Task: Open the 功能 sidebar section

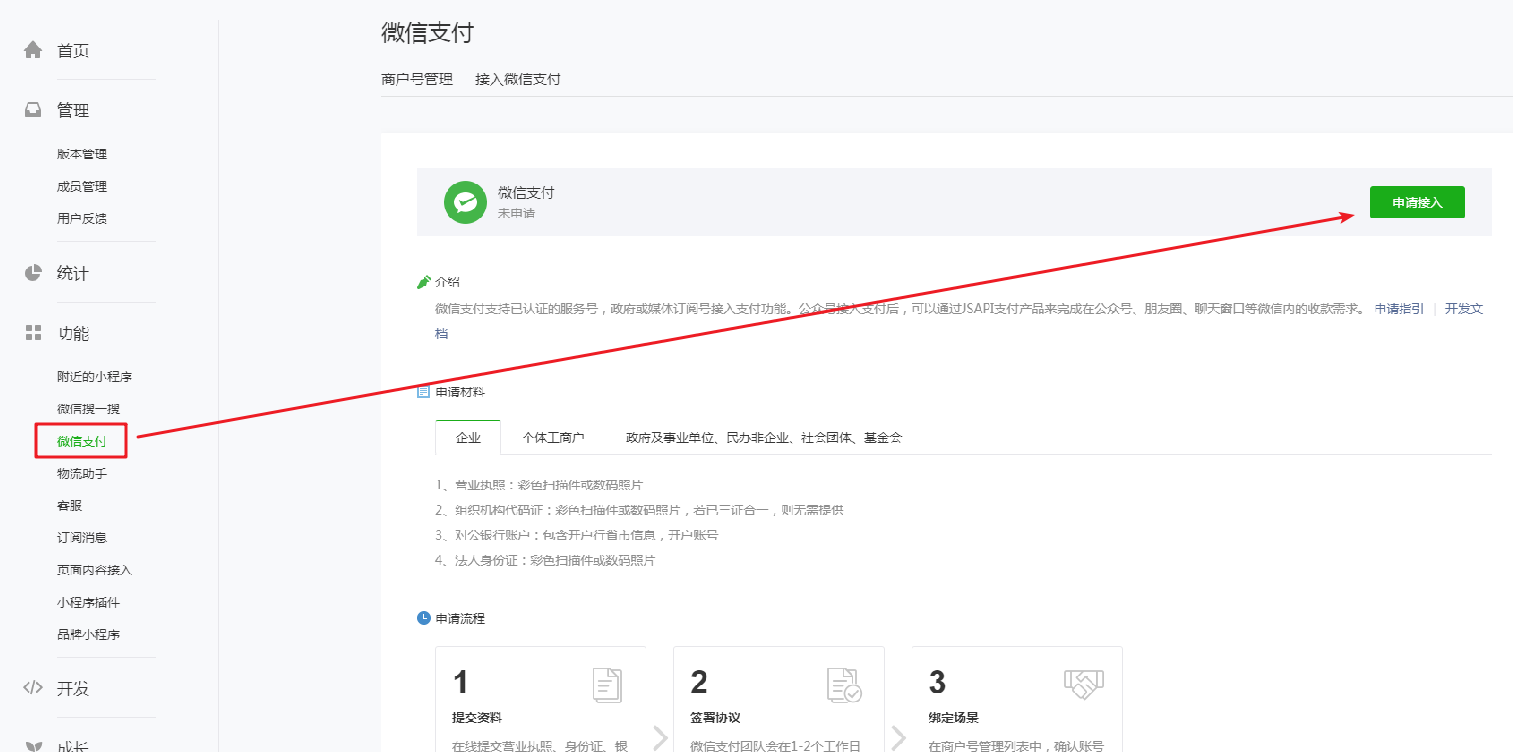Action: click(x=73, y=333)
